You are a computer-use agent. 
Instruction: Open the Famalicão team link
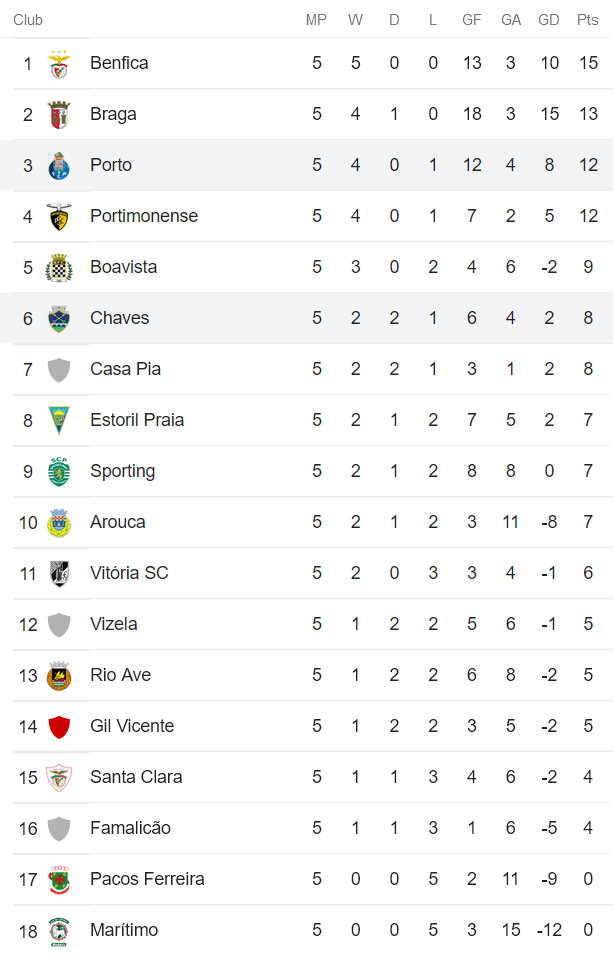[130, 828]
